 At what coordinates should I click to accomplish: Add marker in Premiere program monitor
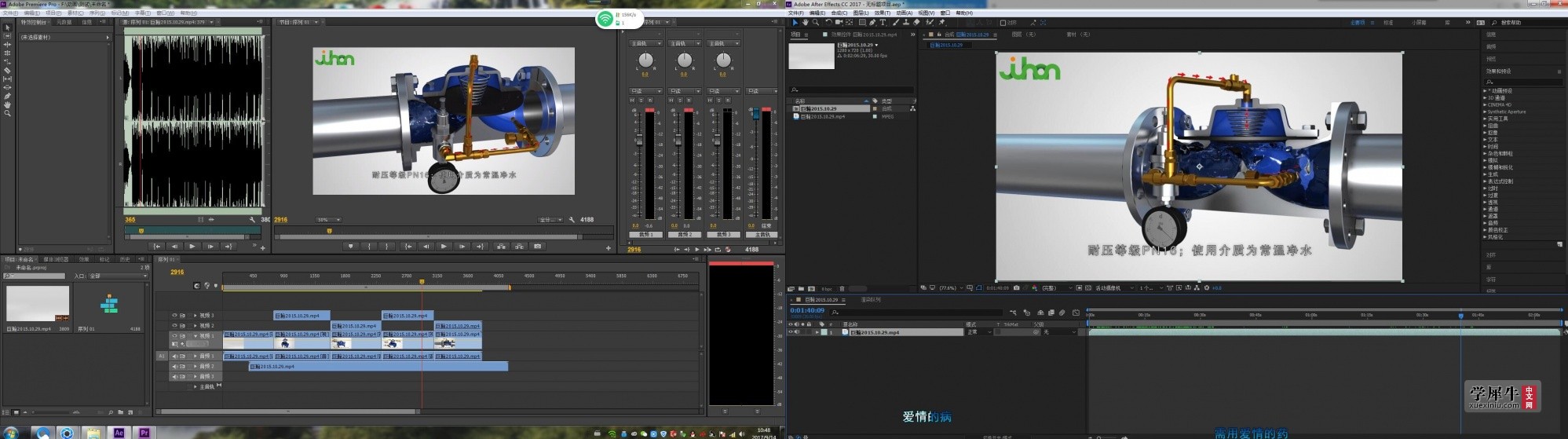pyautogui.click(x=351, y=247)
